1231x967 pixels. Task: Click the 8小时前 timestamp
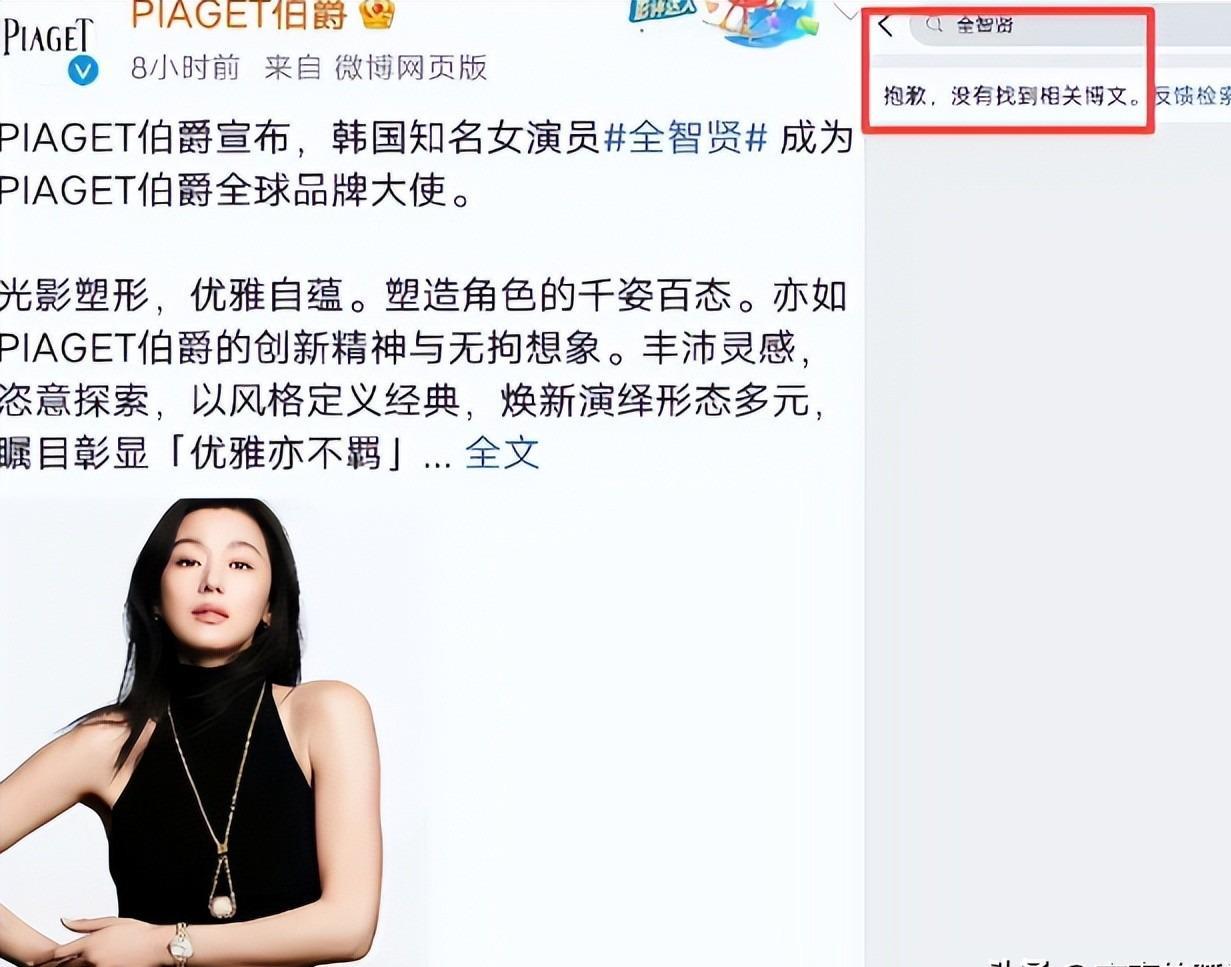pyautogui.click(x=185, y=67)
